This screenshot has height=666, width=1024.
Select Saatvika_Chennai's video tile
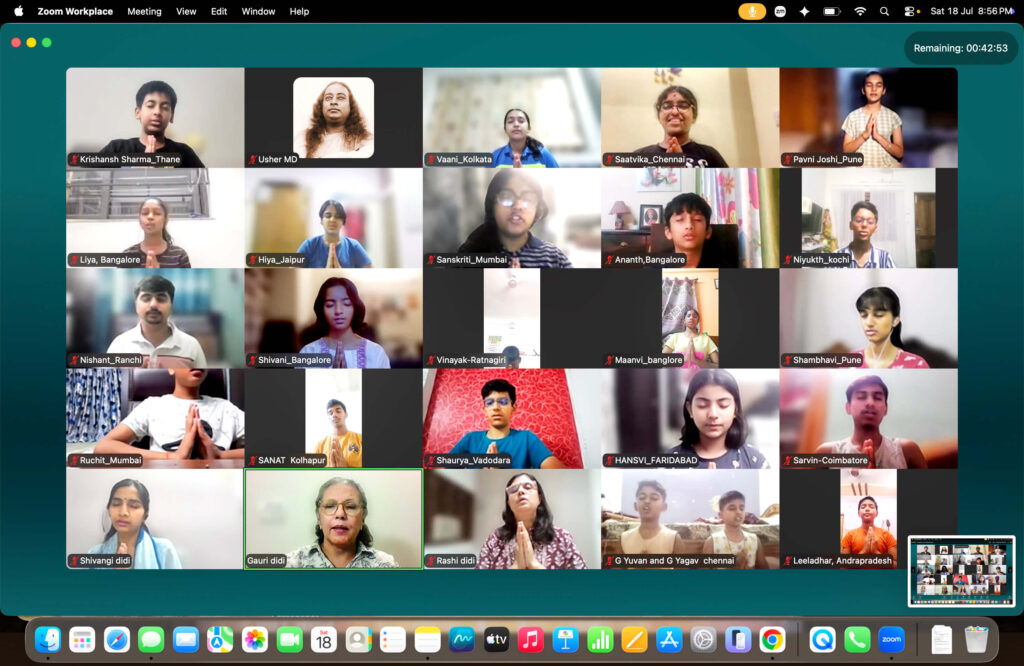point(690,118)
